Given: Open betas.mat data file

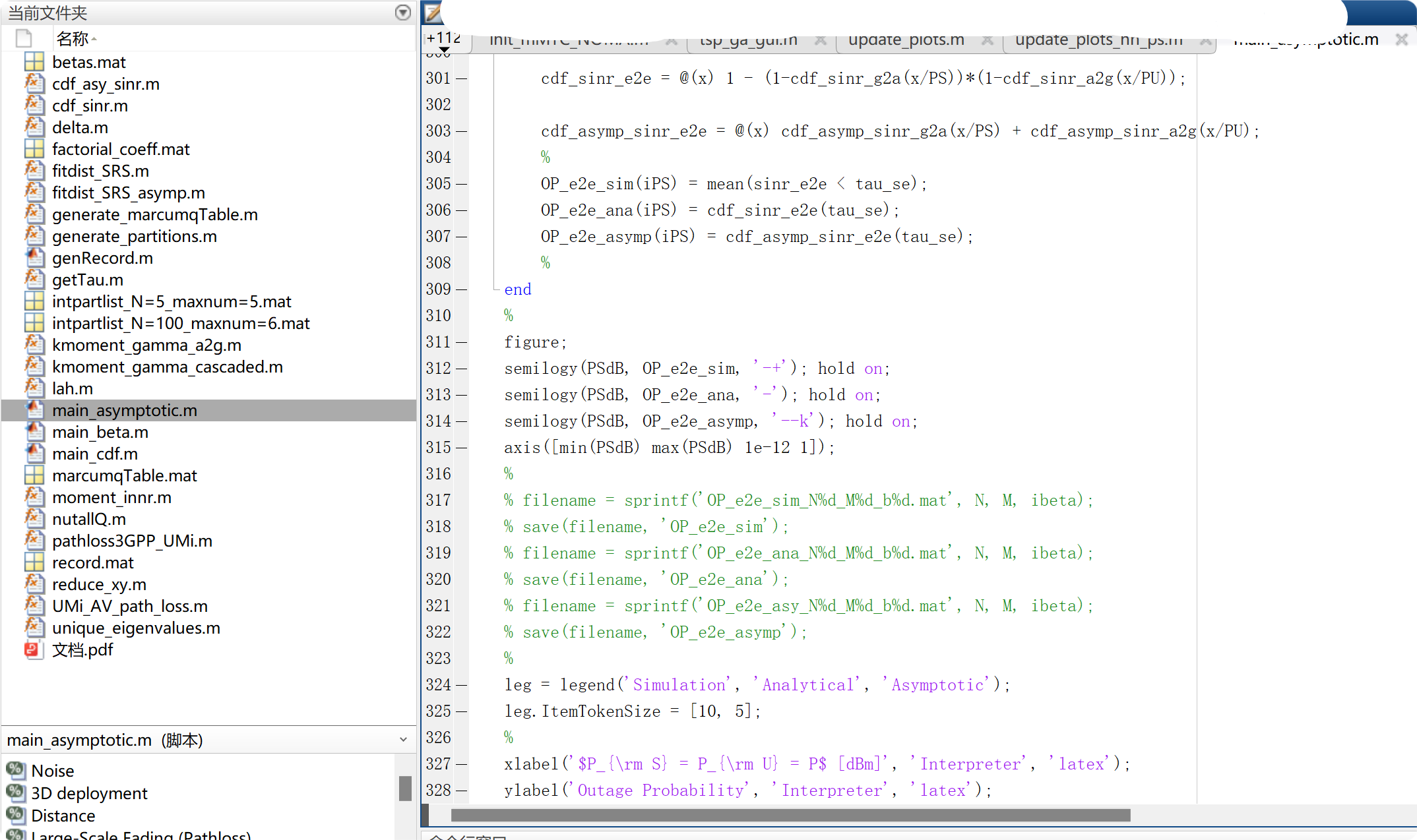Looking at the screenshot, I should tap(88, 62).
